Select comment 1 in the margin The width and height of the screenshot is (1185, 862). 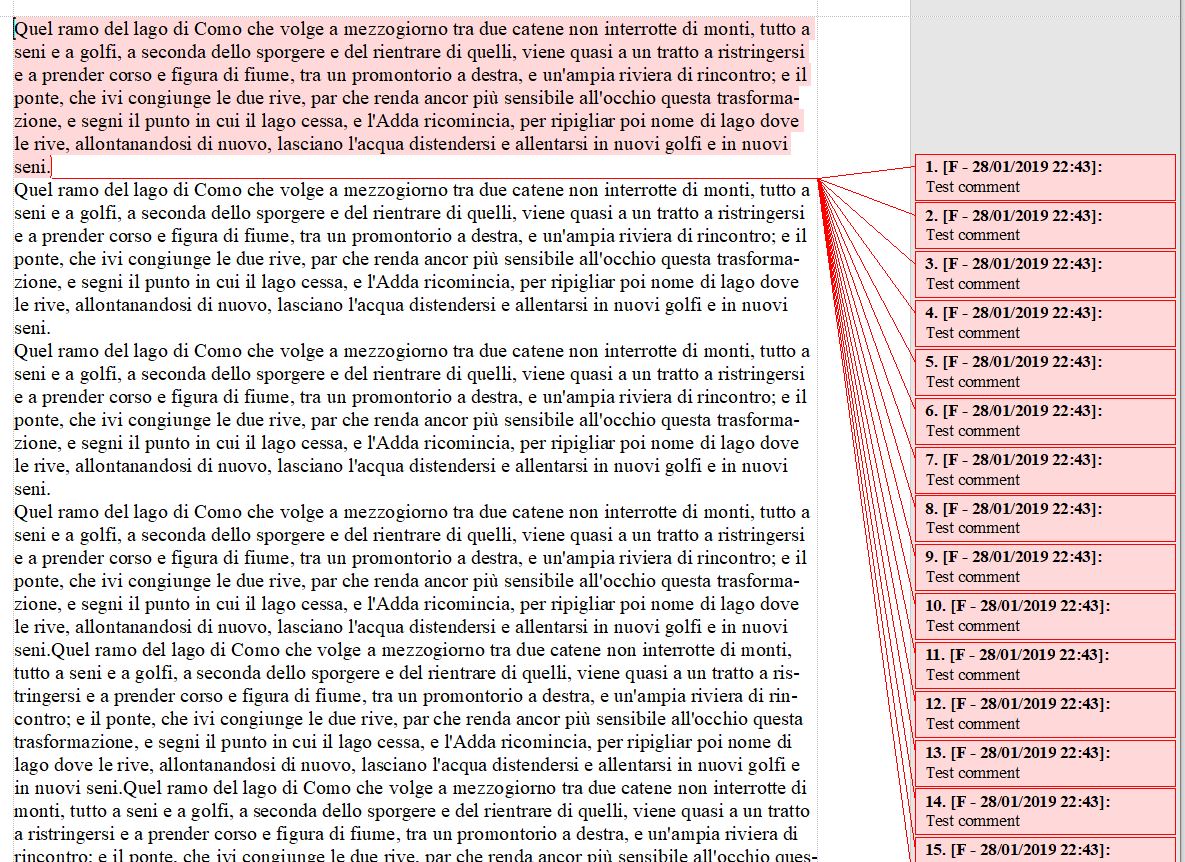pyautogui.click(x=1045, y=177)
